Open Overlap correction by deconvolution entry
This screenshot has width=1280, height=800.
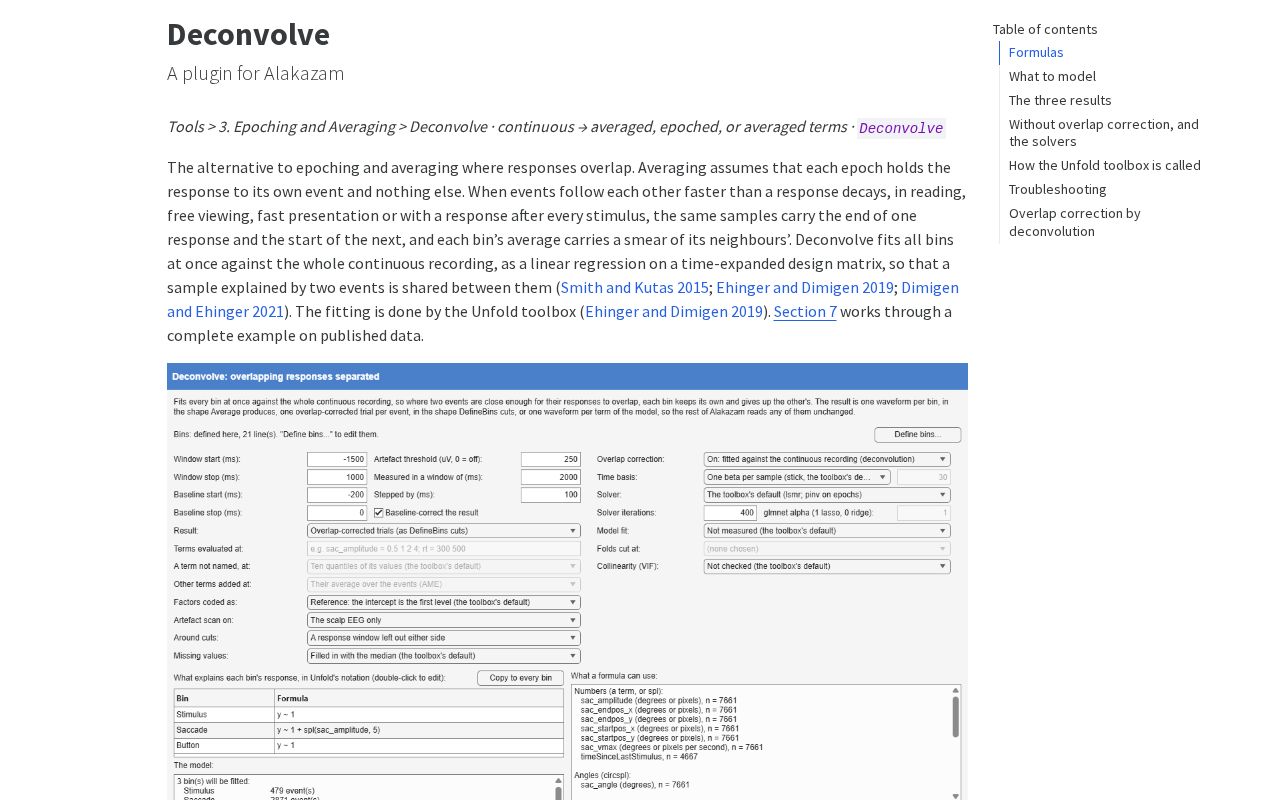point(1075,222)
